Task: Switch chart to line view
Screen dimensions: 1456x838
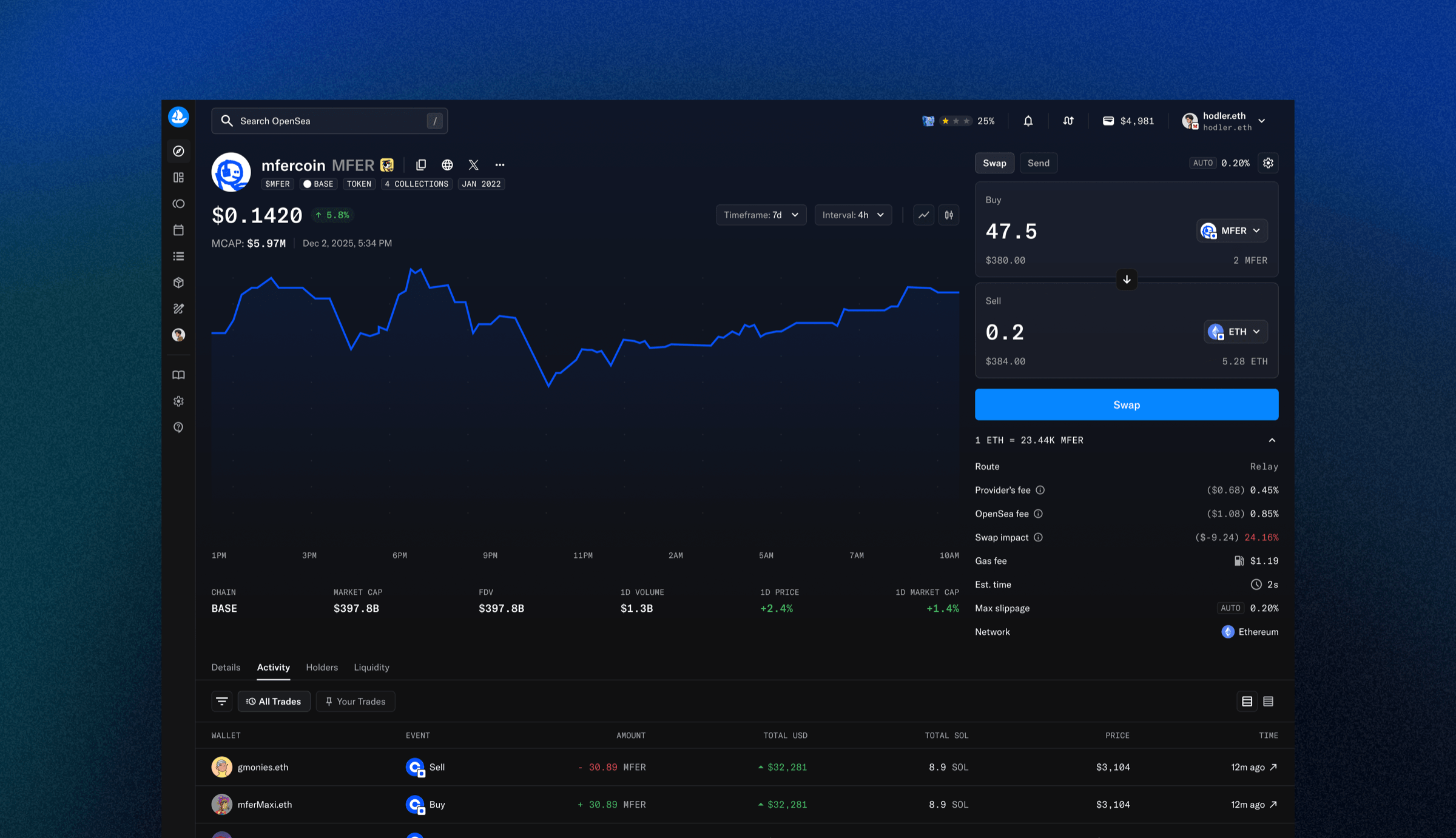Action: [924, 215]
